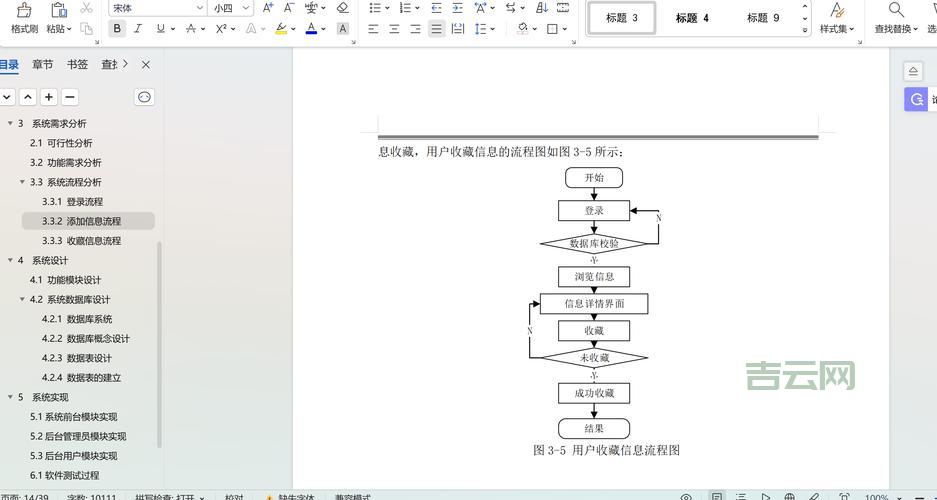Viewport: 937px width, 500px height.
Task: Click the blue font color swatch
Action: 311,28
